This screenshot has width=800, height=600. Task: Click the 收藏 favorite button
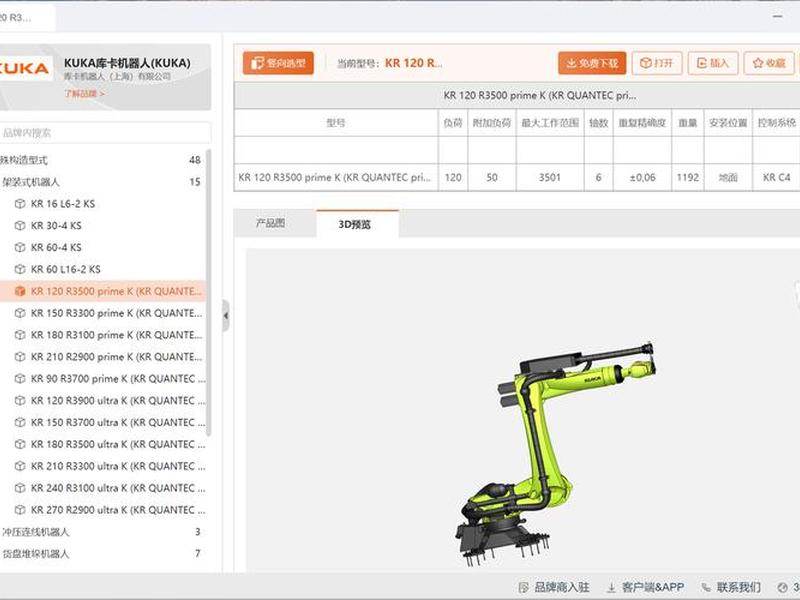tap(769, 63)
